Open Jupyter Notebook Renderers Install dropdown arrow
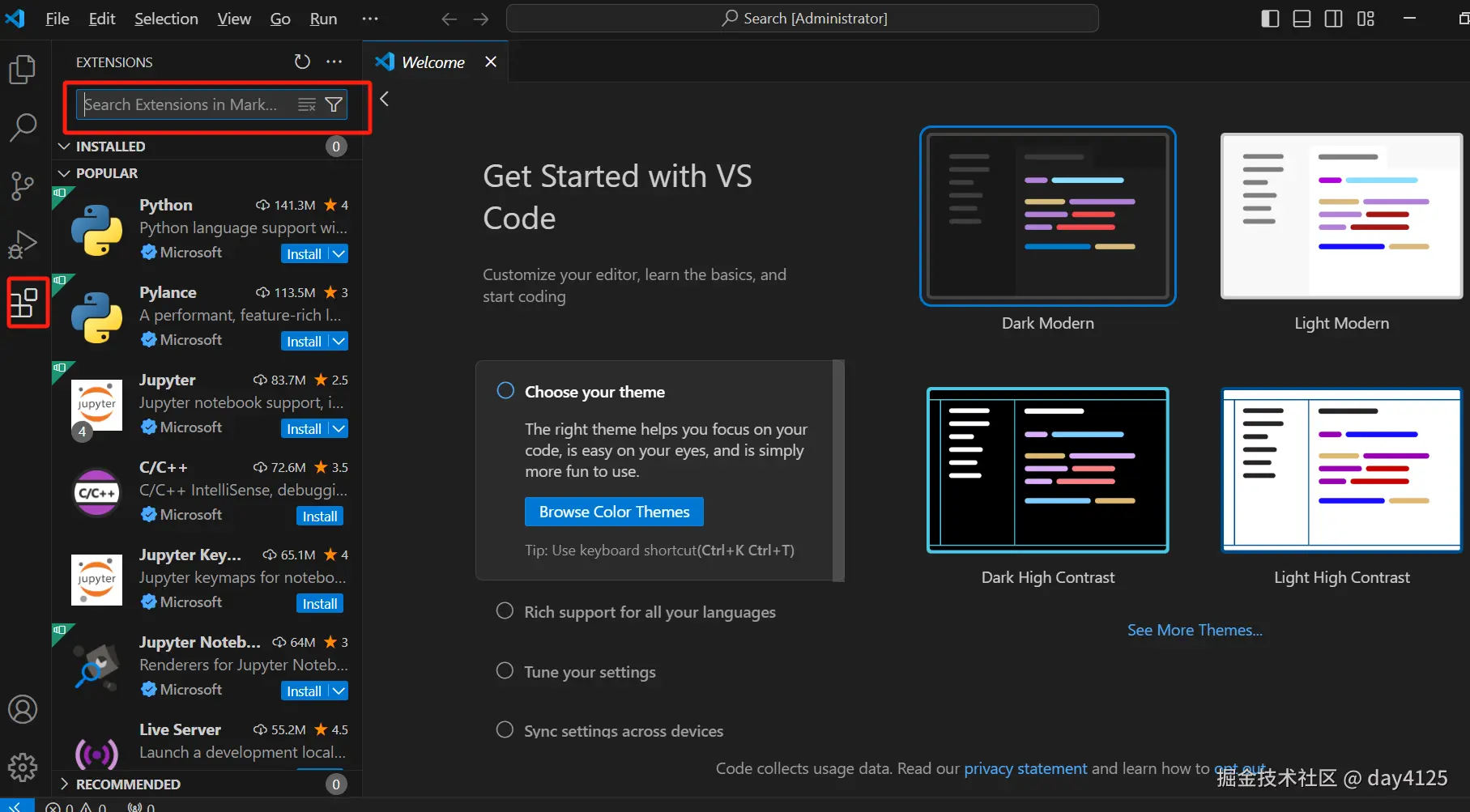Screen dimensions: 1470x812 (x=339, y=691)
